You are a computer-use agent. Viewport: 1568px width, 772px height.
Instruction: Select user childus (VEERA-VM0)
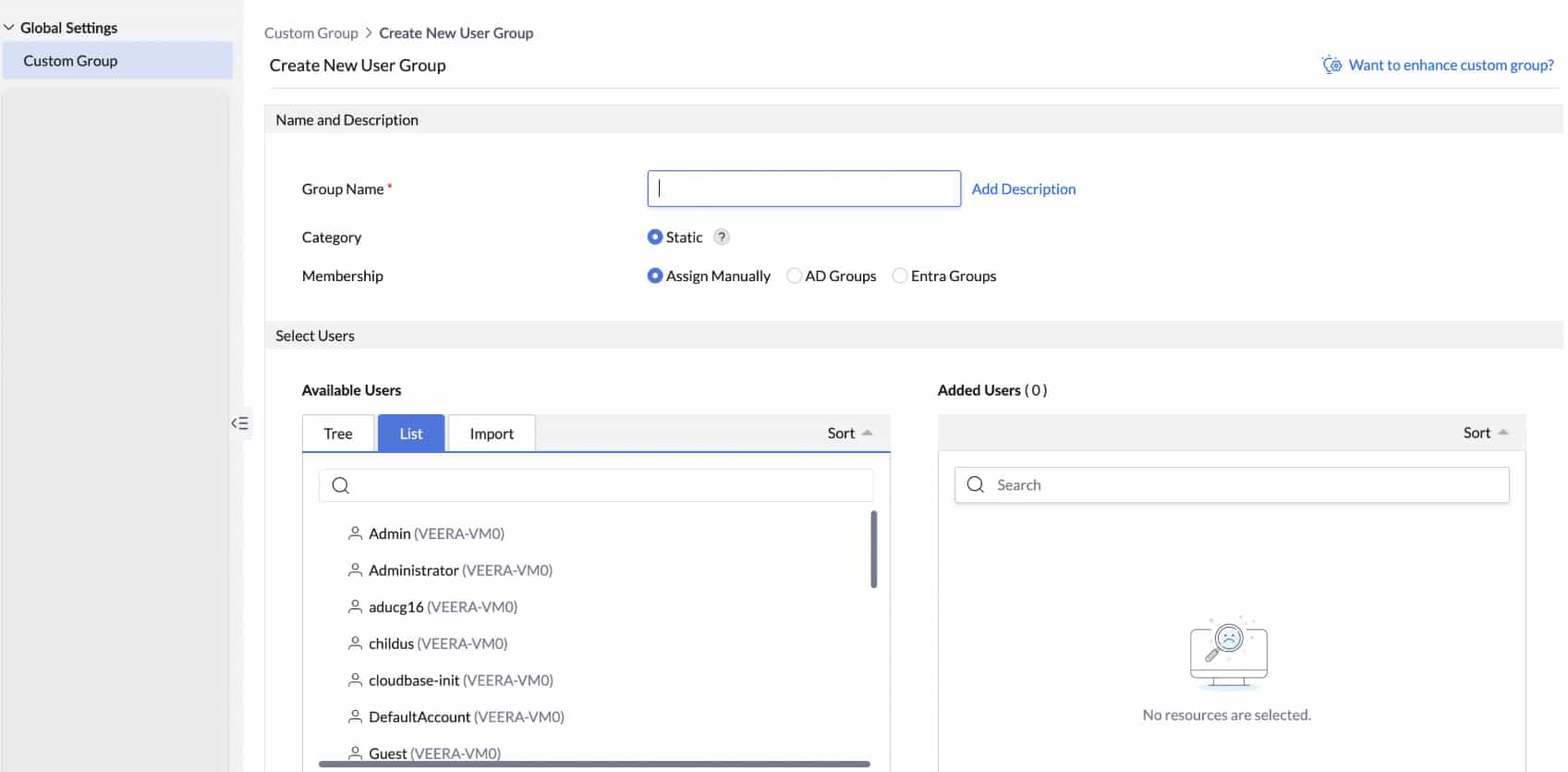438,643
